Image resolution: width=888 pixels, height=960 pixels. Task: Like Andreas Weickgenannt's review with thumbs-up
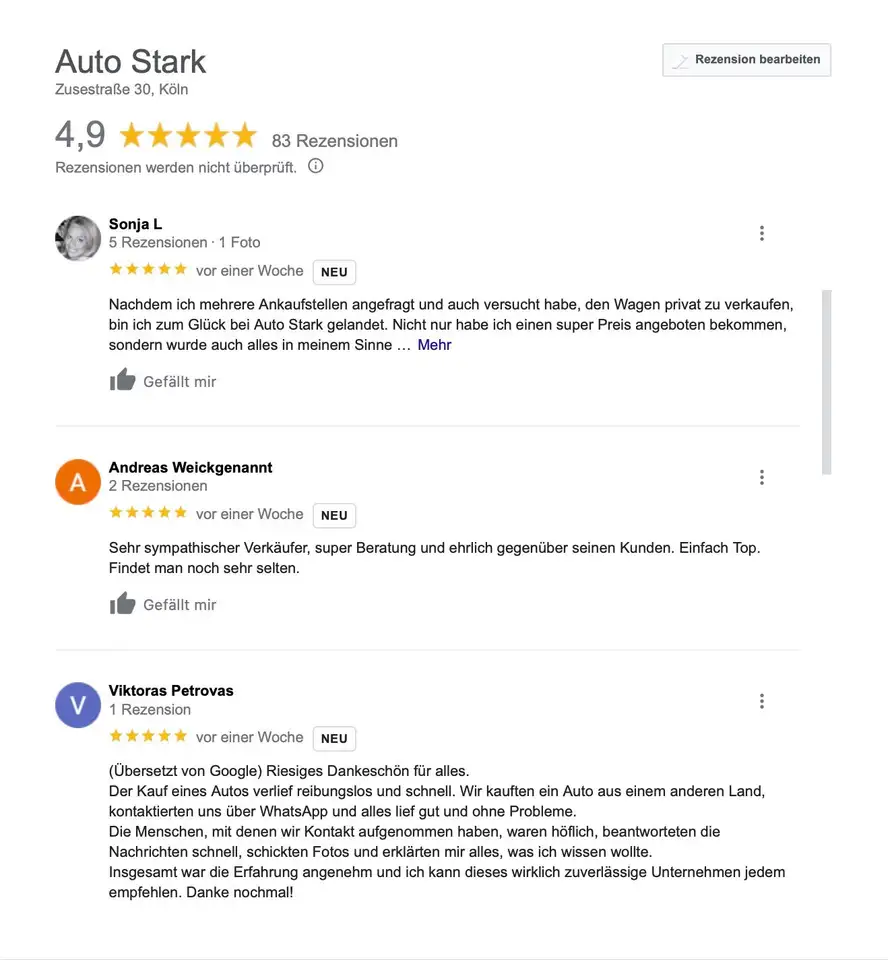tap(123, 603)
